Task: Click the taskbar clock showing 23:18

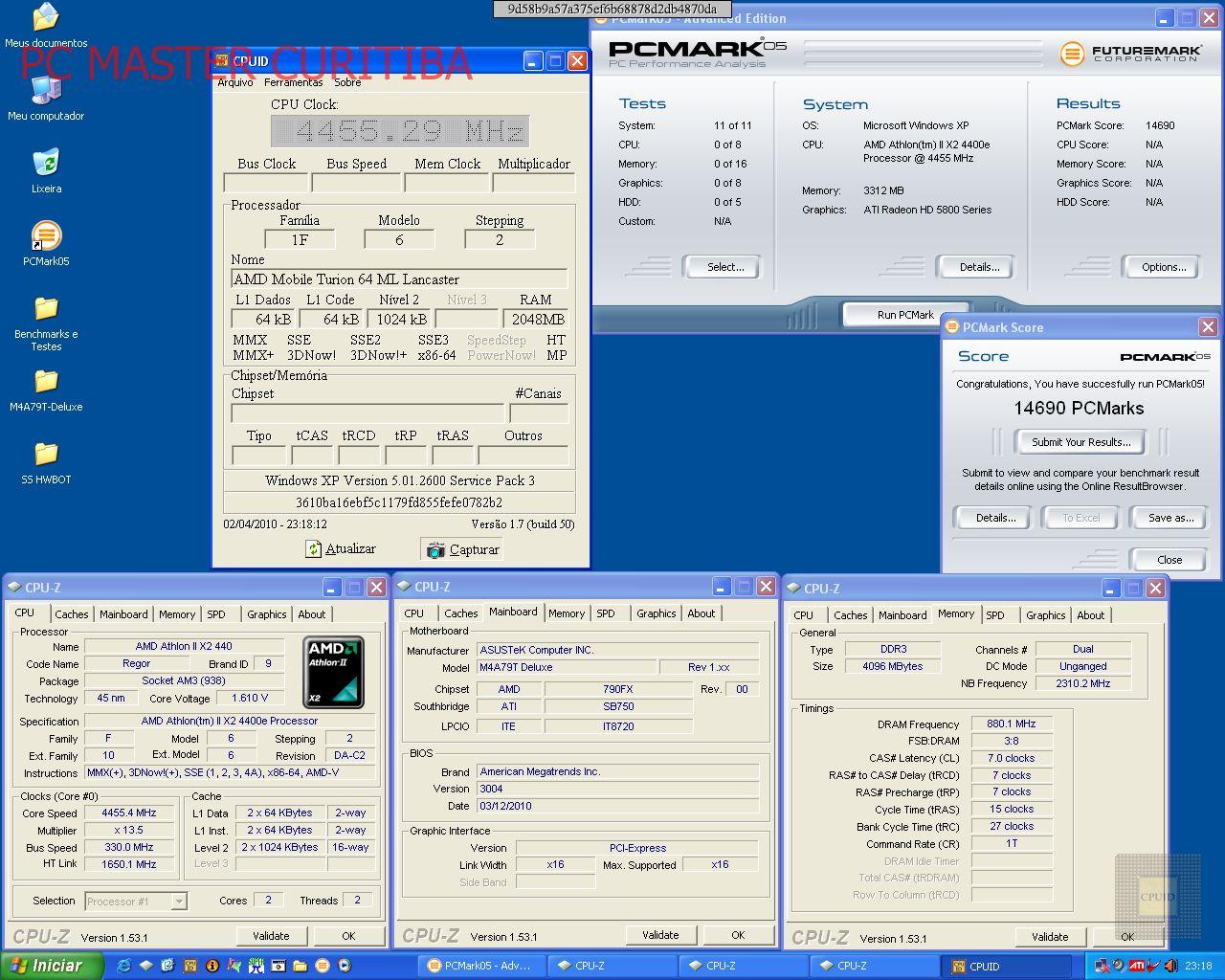Action: coord(1198,966)
